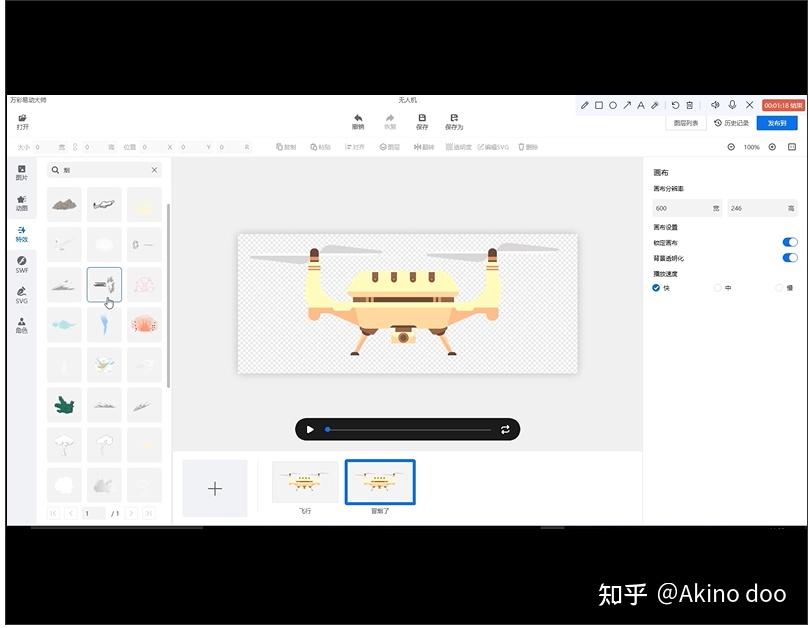This screenshot has width=809, height=628.
Task: Select the second highlighted frame thumbnail
Action: [x=380, y=482]
